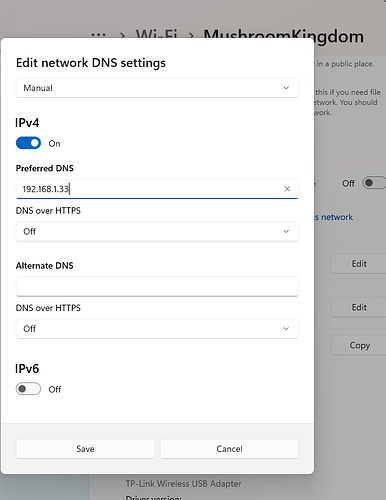Toggle IPv4 switch off
The image size is (386, 500).
coord(28,143)
